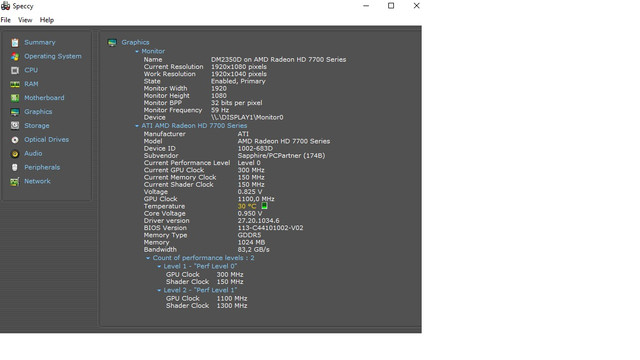Select the \\.\DISPLAY1\Monitor0 device value
The width and height of the screenshot is (640, 360).
coord(247,118)
